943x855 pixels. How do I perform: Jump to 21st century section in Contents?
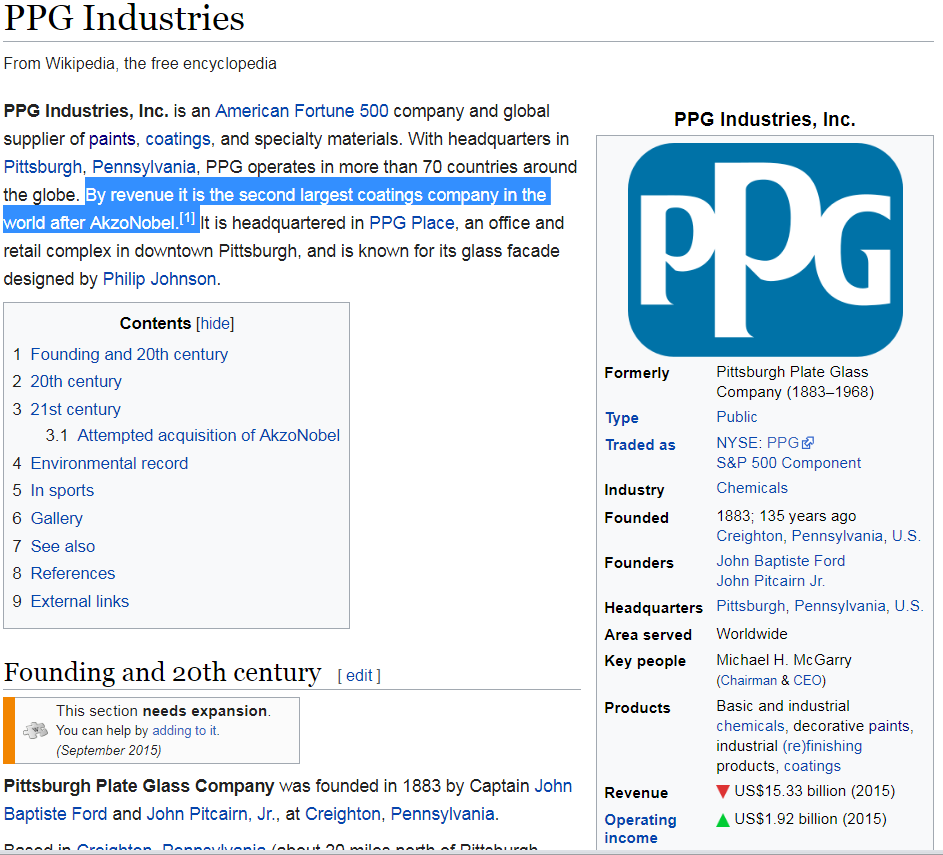(76, 409)
